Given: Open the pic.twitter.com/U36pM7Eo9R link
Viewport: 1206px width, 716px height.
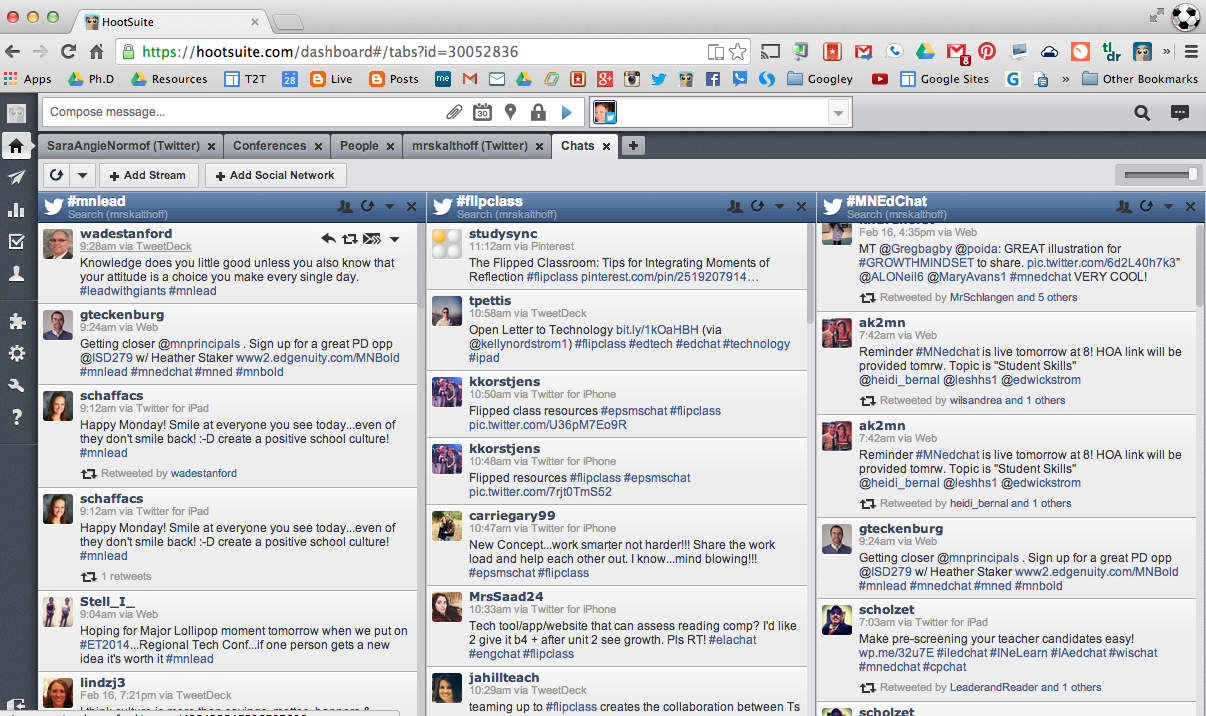Looking at the screenshot, I should pyautogui.click(x=548, y=425).
